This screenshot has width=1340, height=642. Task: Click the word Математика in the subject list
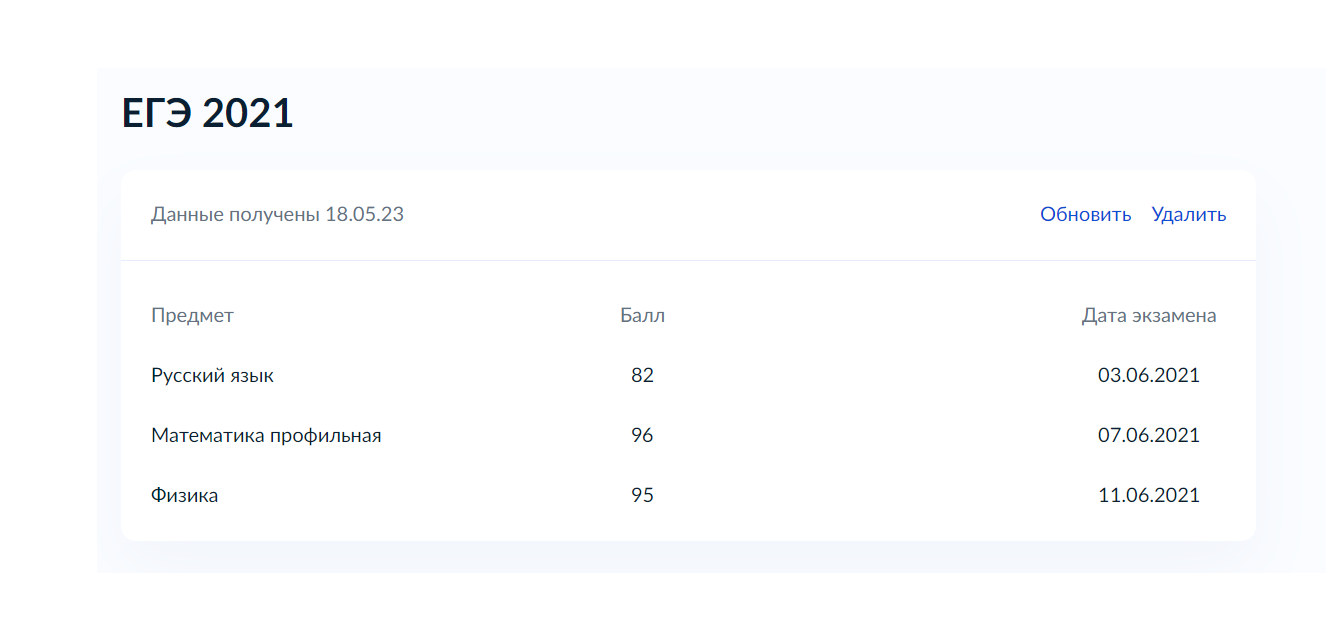pyautogui.click(x=208, y=436)
